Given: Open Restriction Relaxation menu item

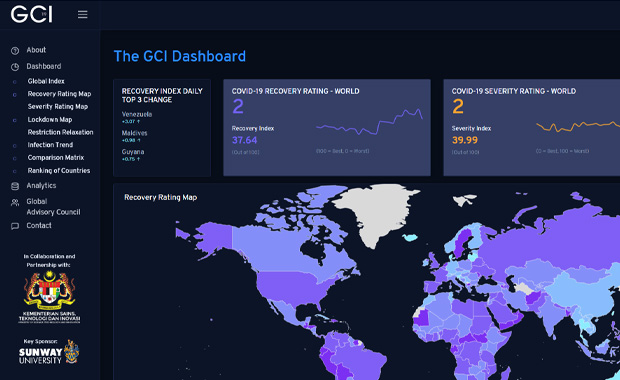Looking at the screenshot, I should (60, 132).
